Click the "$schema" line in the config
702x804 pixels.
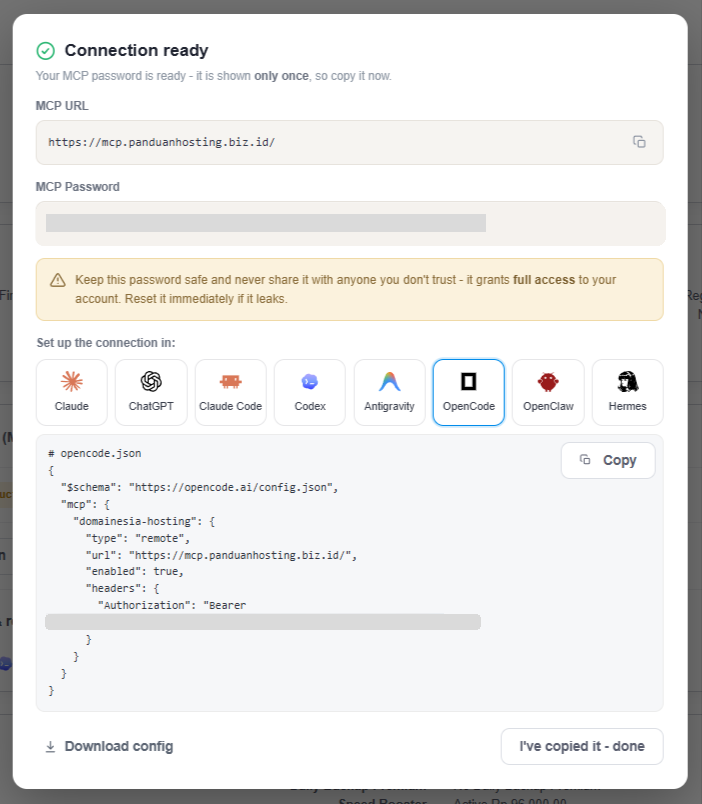(x=199, y=487)
